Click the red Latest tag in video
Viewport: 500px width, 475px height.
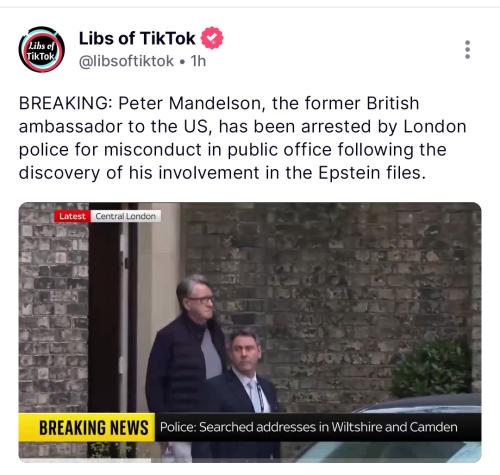tap(72, 216)
